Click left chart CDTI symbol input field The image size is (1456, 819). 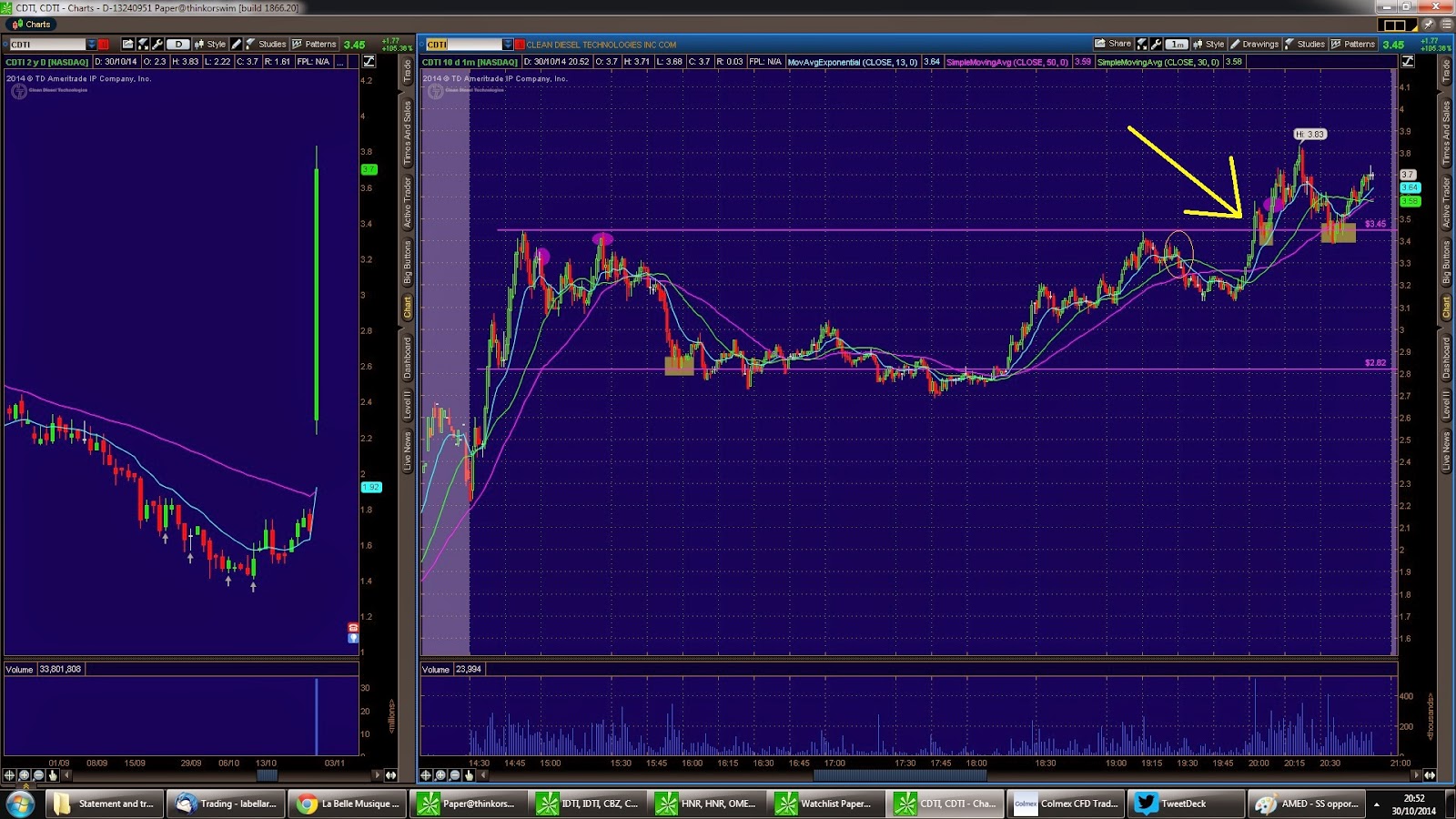(47, 44)
